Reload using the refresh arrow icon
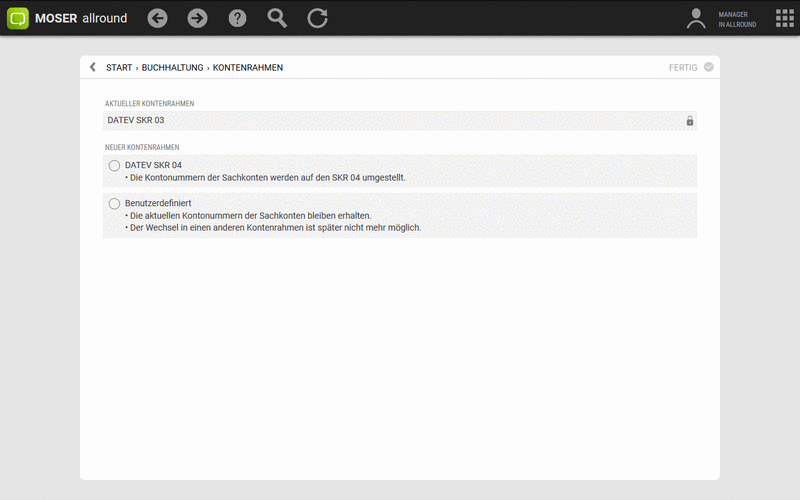The image size is (800, 500). 317,18
